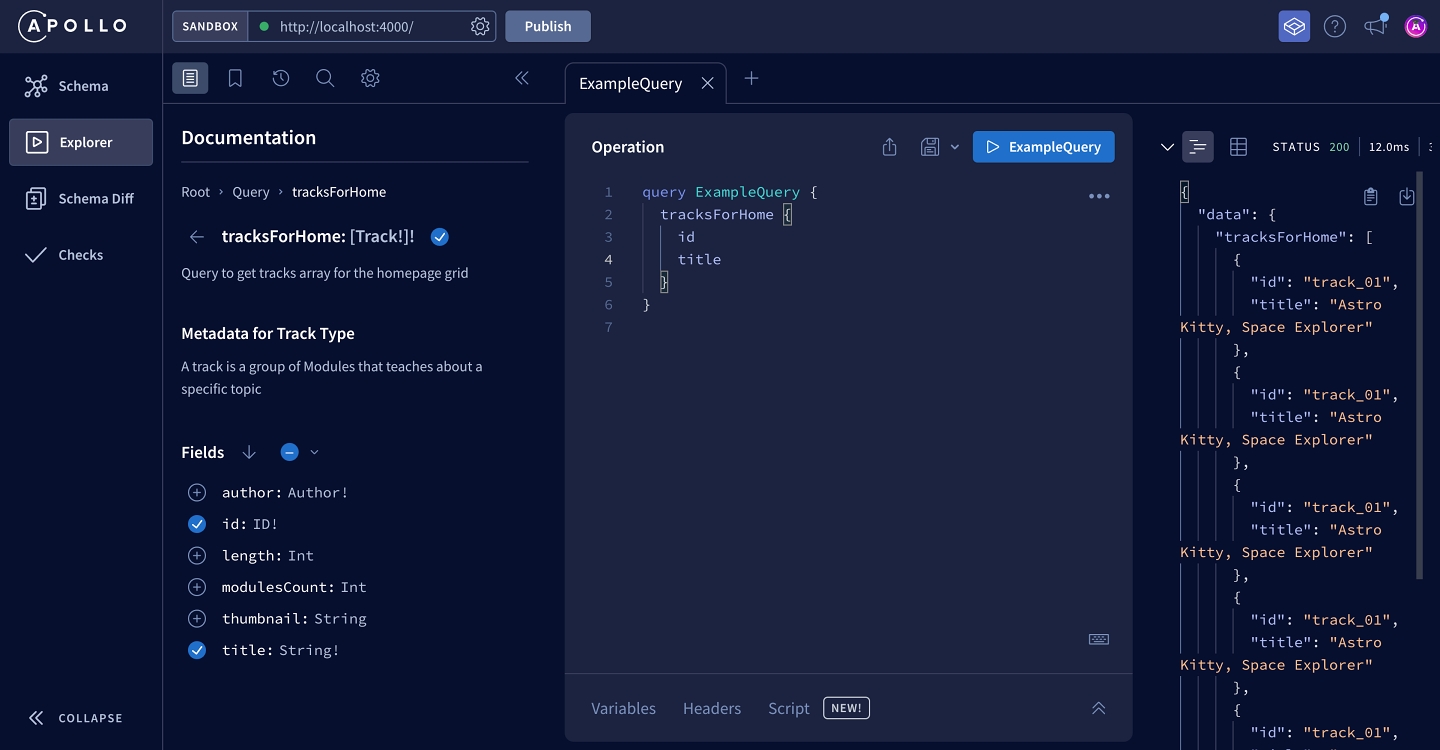The width and height of the screenshot is (1440, 750).
Task: Click the search magnifier icon
Action: point(325,78)
